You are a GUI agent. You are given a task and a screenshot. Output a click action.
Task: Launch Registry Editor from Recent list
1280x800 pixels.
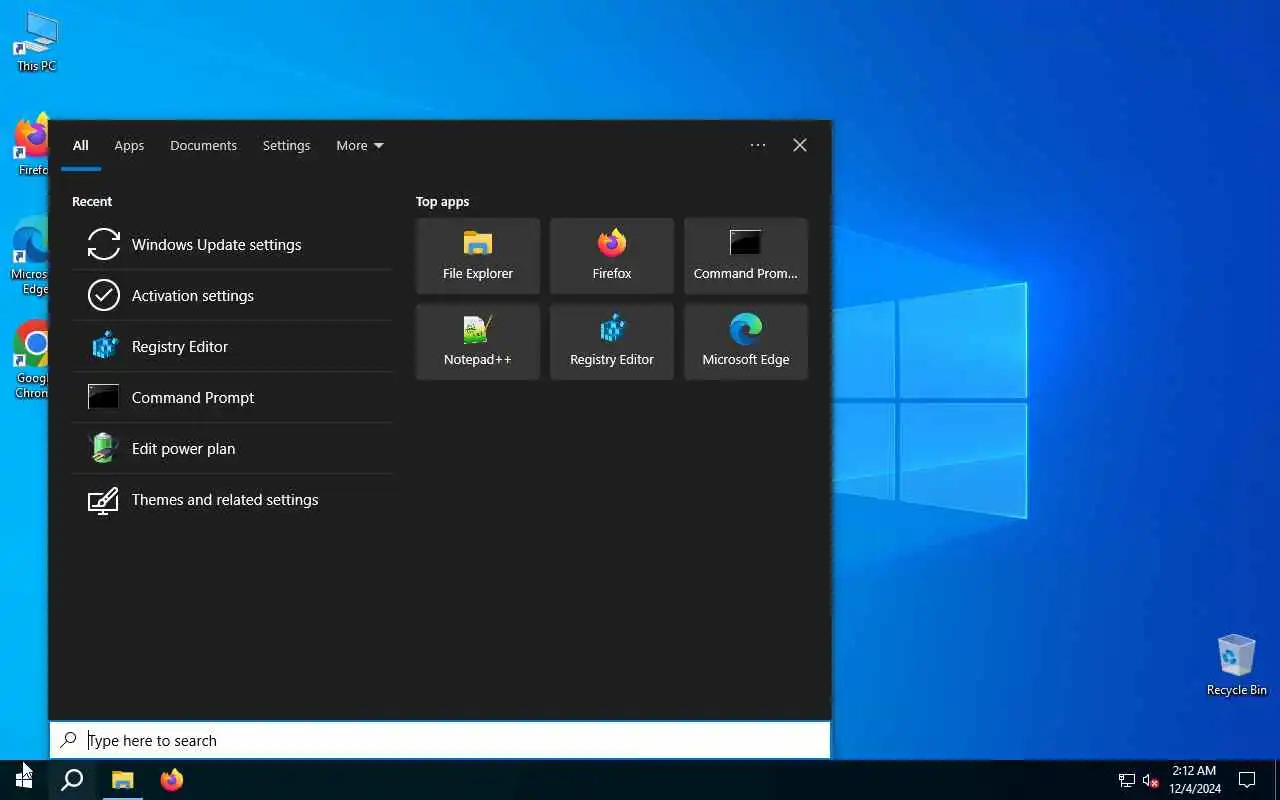click(232, 346)
